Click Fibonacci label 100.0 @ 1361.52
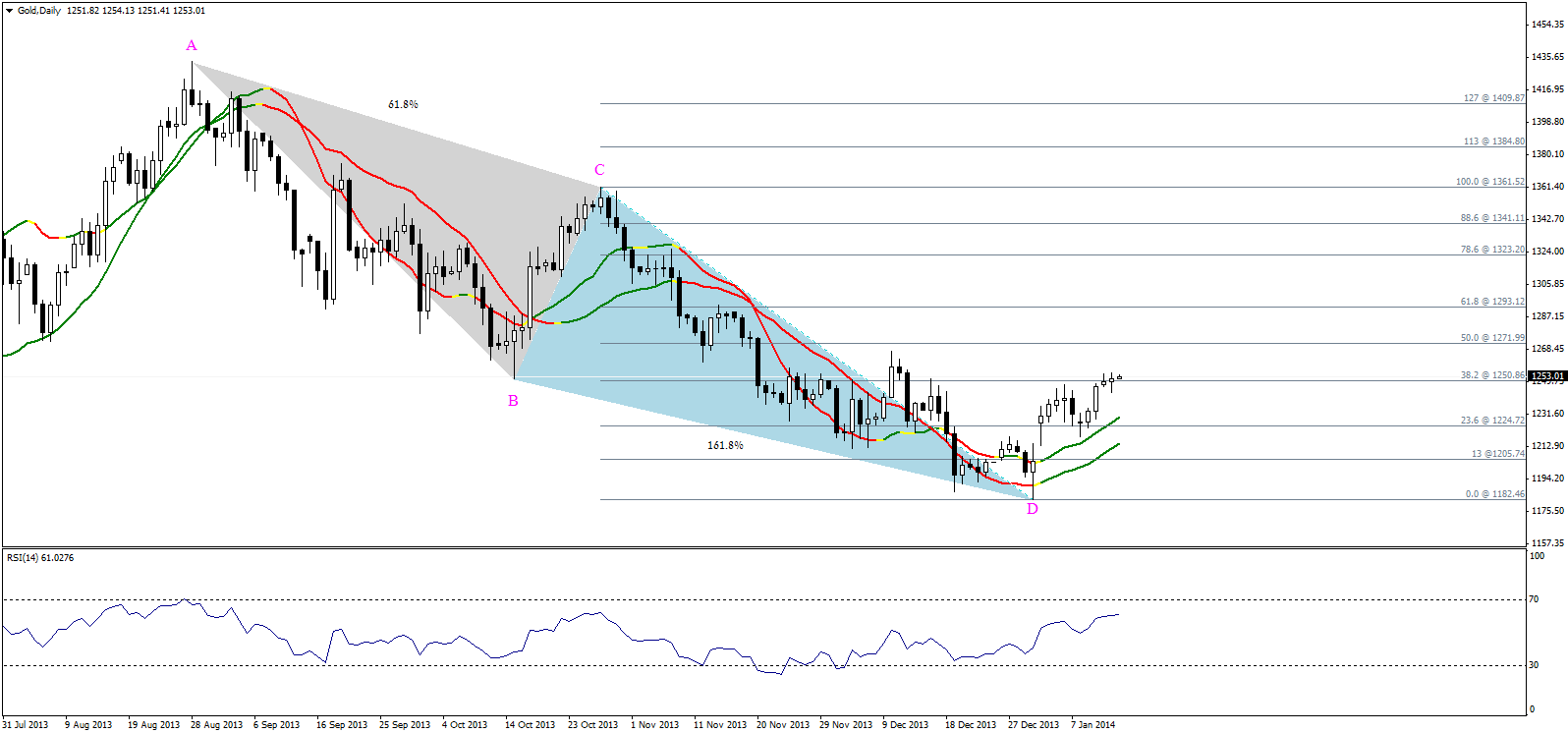This screenshot has width=1568, height=733. (1490, 182)
